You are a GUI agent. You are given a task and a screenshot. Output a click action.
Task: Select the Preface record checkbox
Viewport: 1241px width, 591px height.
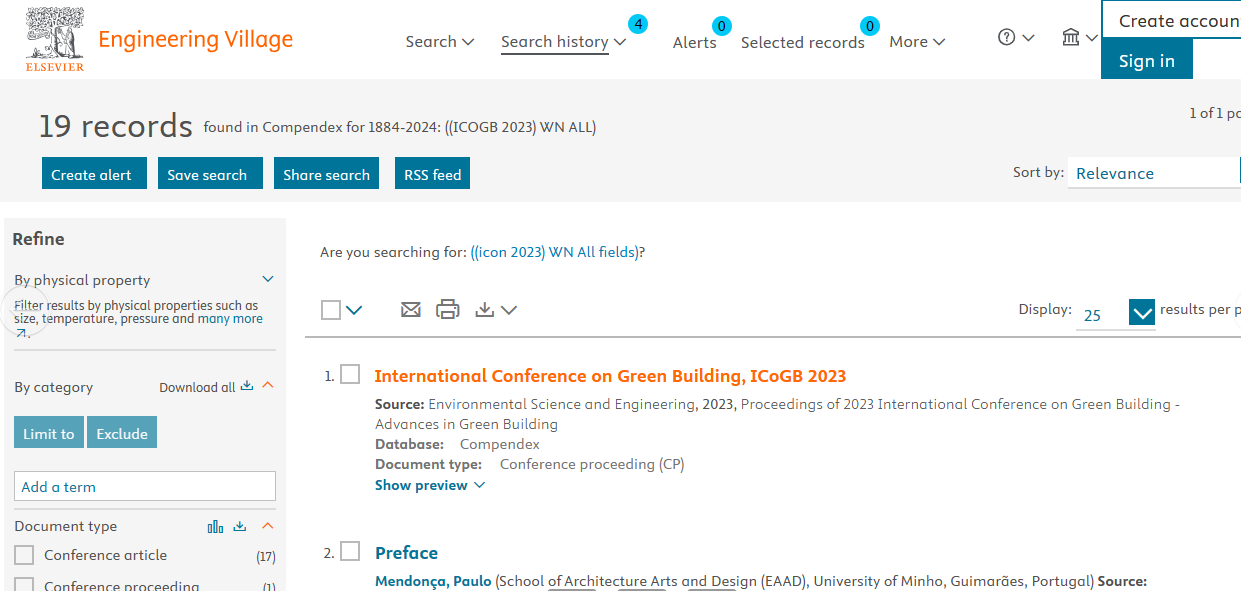[350, 551]
